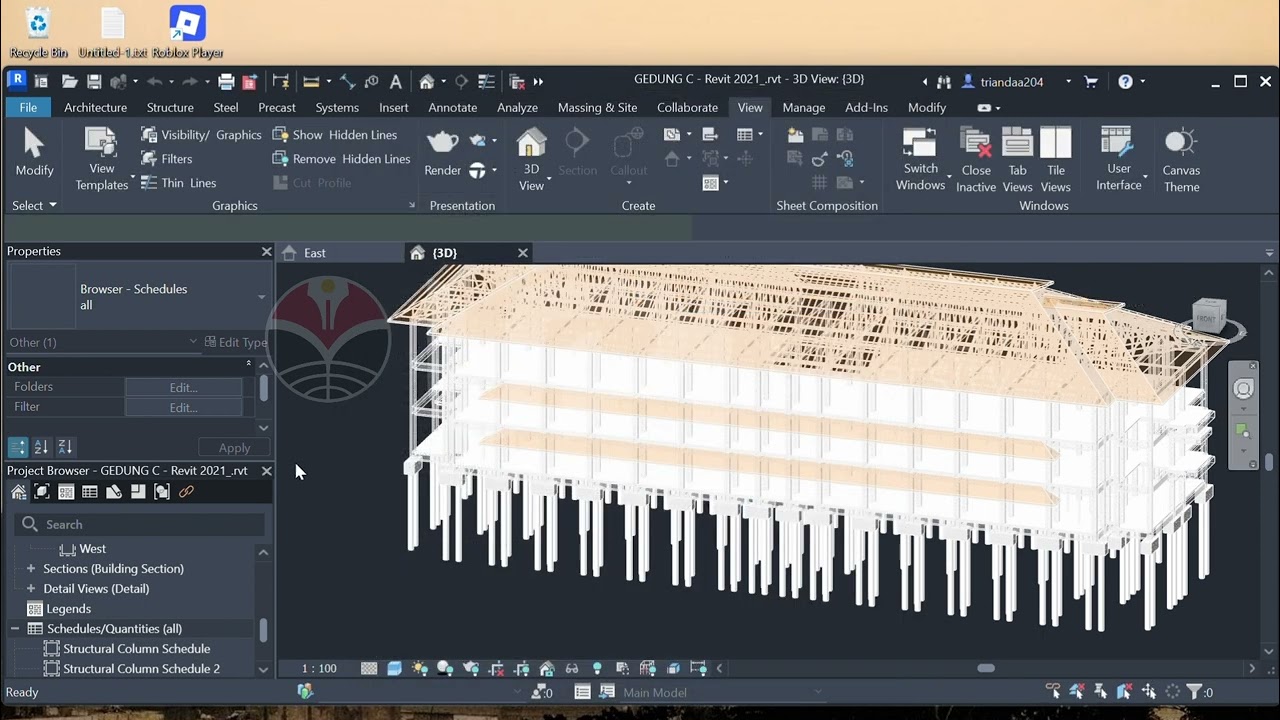This screenshot has width=1280, height=720.
Task: Open the view Filters tool
Action: coord(166,159)
